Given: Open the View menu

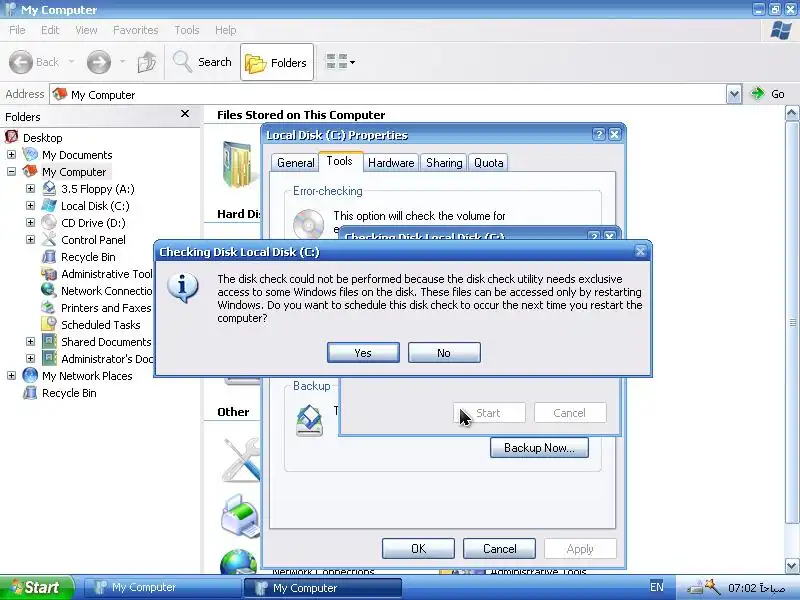Looking at the screenshot, I should [x=86, y=30].
